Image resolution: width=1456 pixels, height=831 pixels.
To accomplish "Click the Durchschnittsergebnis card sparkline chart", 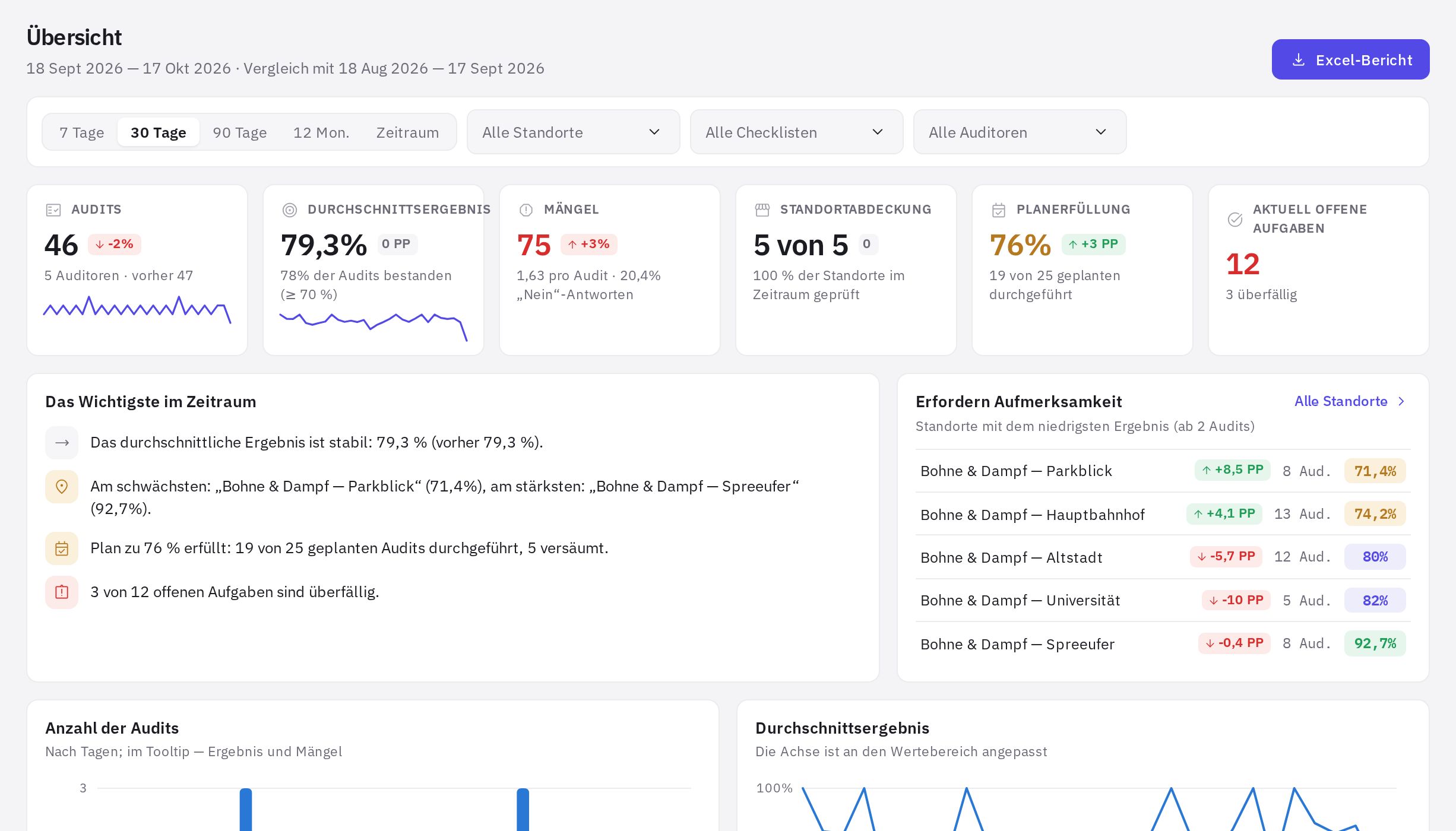I will point(374,326).
